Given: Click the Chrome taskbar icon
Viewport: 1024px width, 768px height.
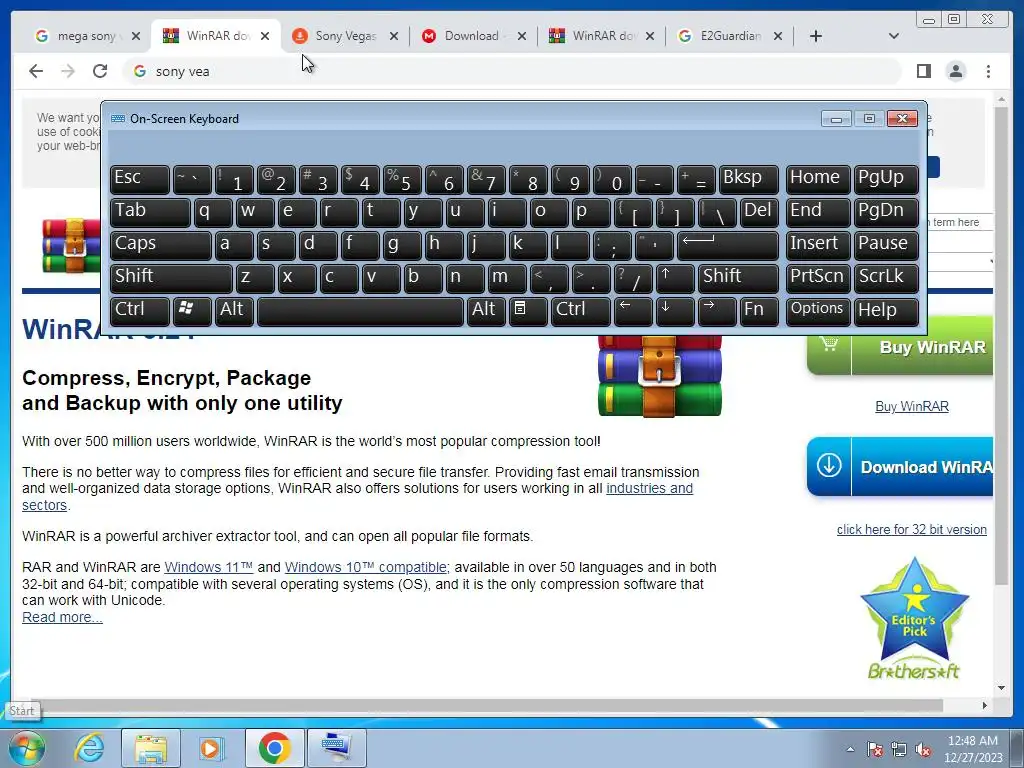Looking at the screenshot, I should (274, 747).
